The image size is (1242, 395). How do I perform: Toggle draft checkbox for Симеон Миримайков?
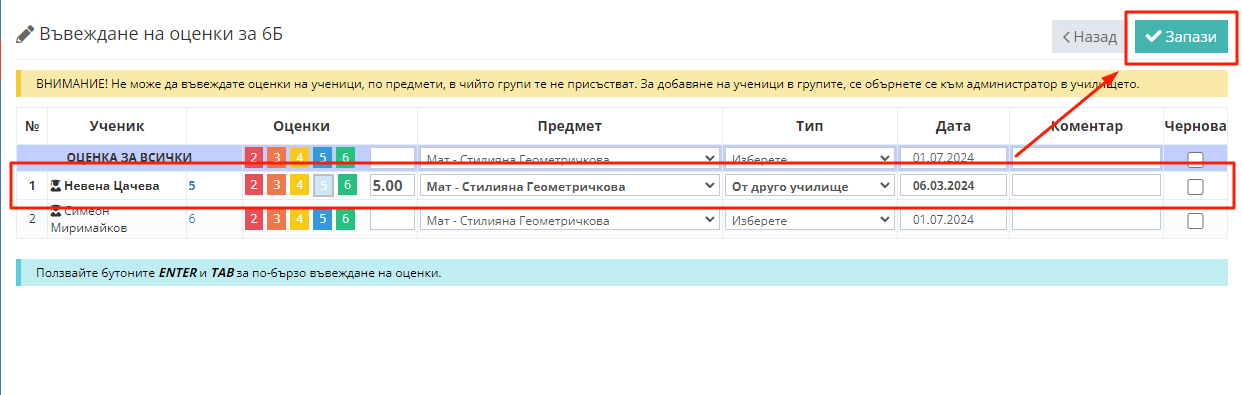(x=1195, y=221)
